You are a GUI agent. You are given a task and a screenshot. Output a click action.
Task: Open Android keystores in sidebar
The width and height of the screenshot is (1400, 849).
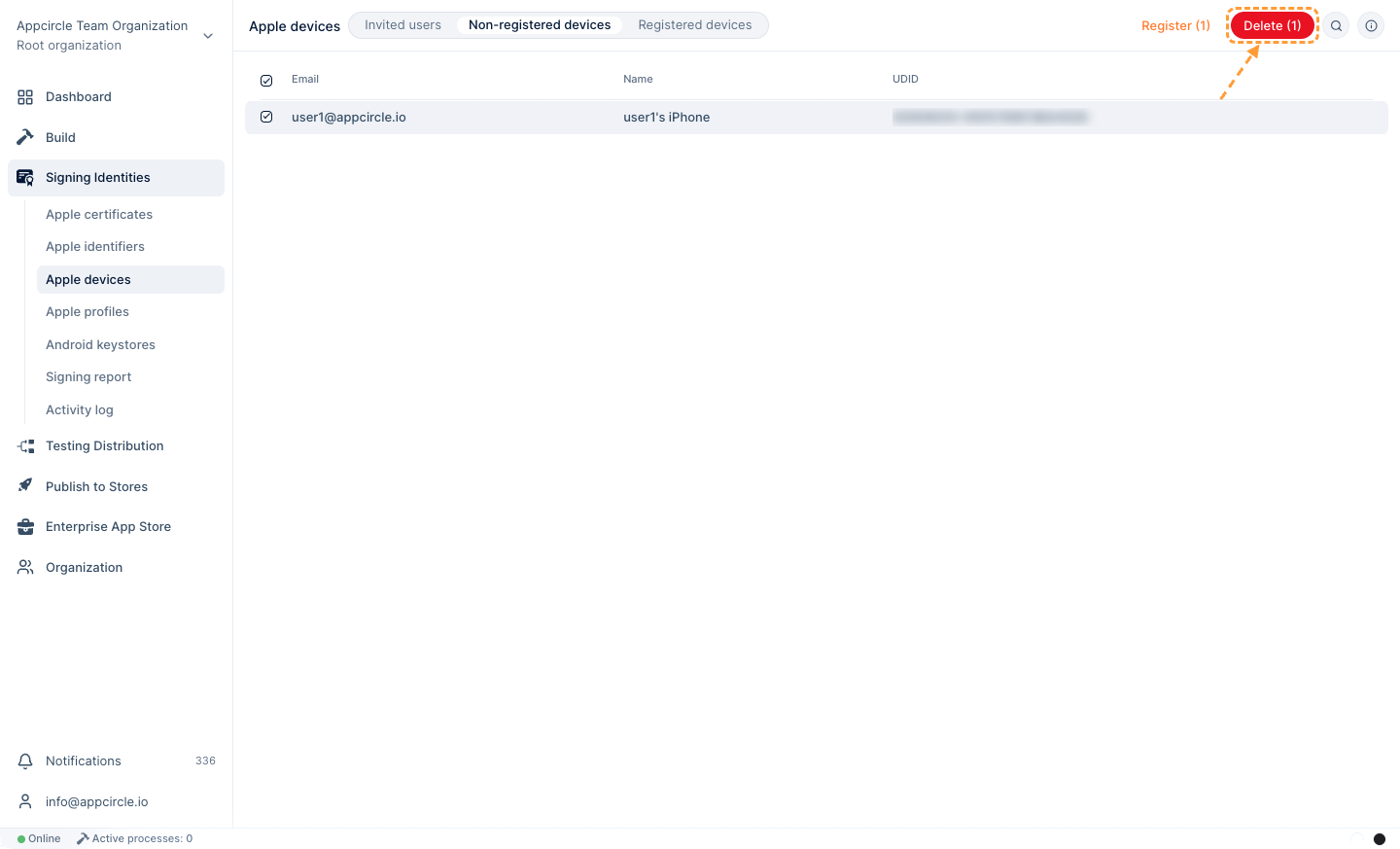(x=100, y=345)
